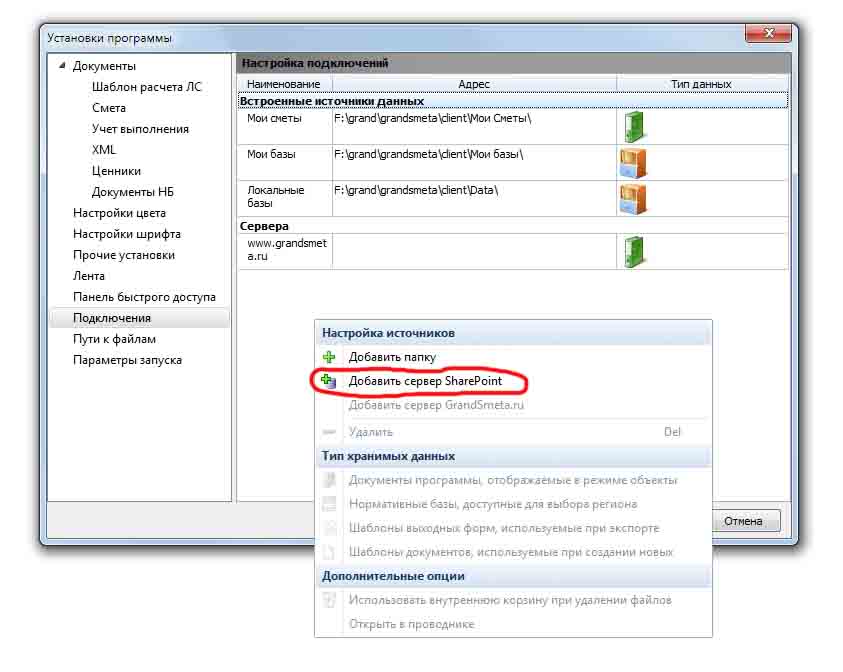The image size is (843, 672).
Task: Select Шаблоны документов menu entry
Action: [511, 552]
